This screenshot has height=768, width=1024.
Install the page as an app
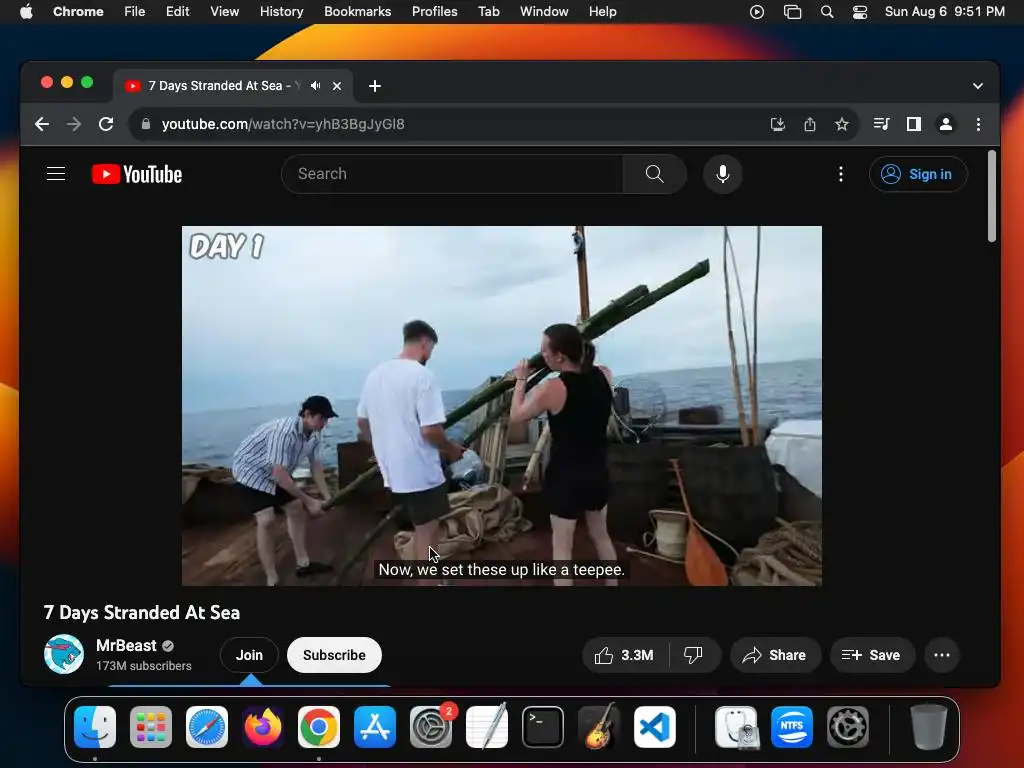777,124
